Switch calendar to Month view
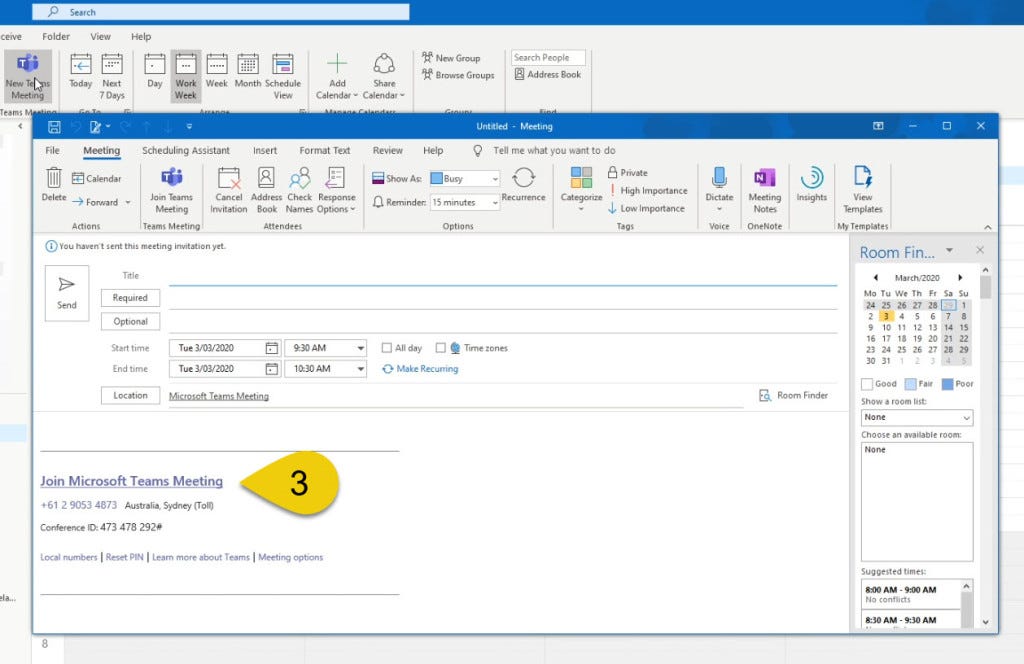The height and width of the screenshot is (664, 1024). tap(248, 71)
